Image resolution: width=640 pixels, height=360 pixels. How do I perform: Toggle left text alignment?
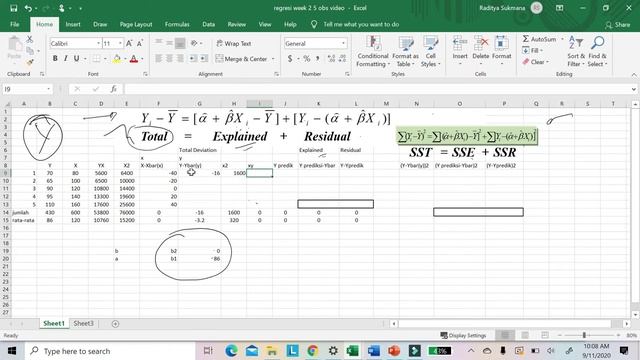point(159,59)
